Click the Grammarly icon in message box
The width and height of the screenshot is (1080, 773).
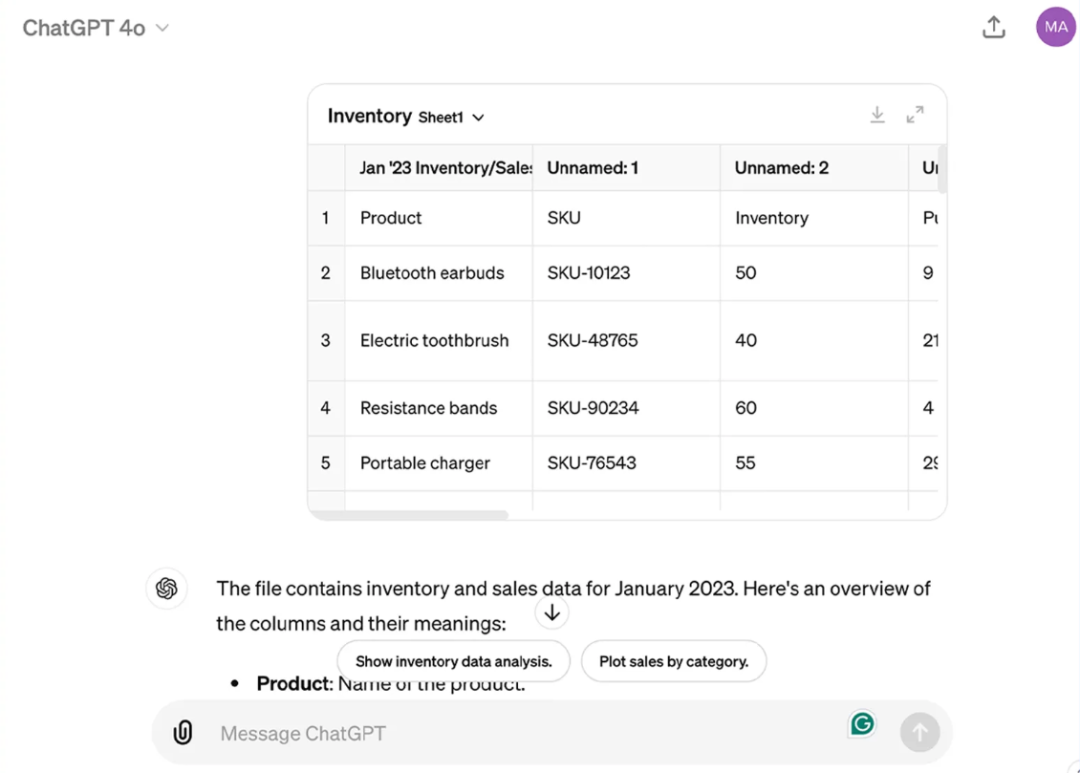[x=861, y=724]
